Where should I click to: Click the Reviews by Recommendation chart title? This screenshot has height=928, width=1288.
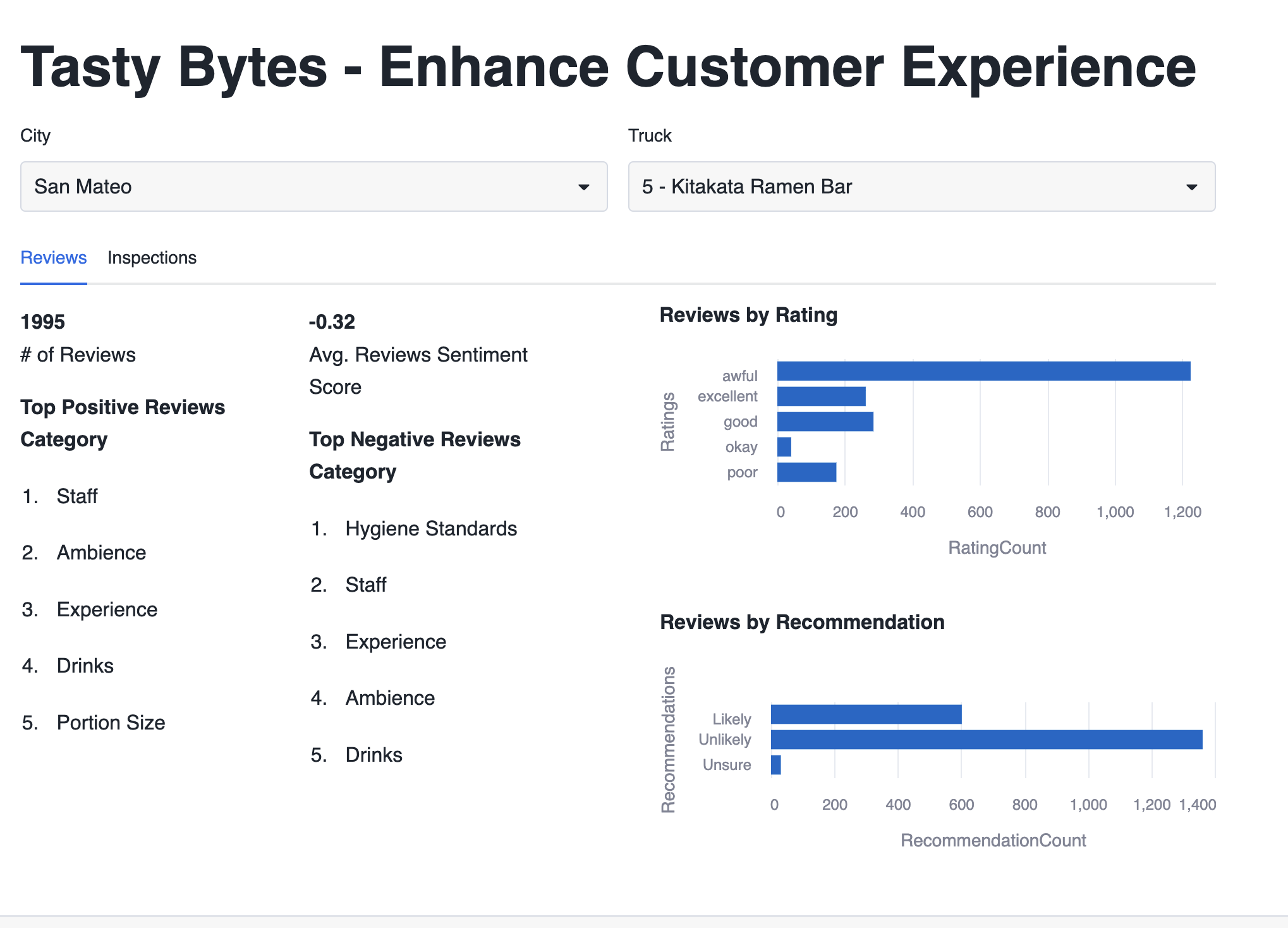click(802, 622)
